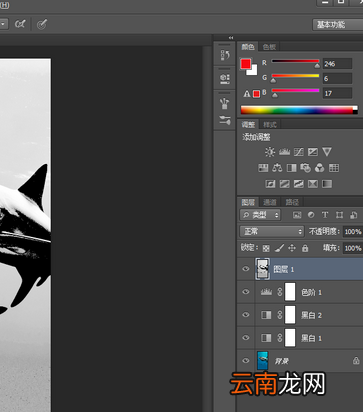This screenshot has height=412, width=363.
Task: Click the out-of-gamut warning triangle
Action: click(247, 94)
